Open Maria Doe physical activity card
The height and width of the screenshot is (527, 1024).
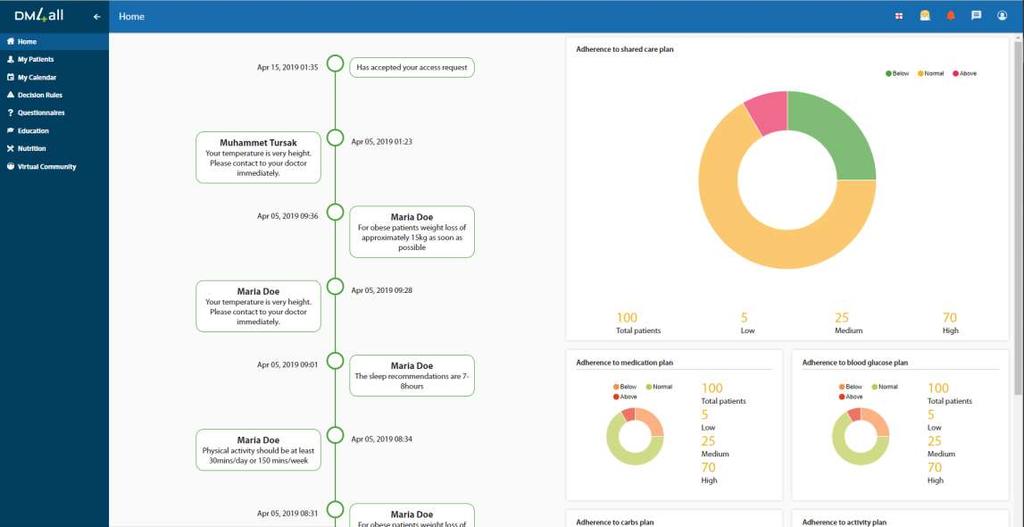click(258, 450)
